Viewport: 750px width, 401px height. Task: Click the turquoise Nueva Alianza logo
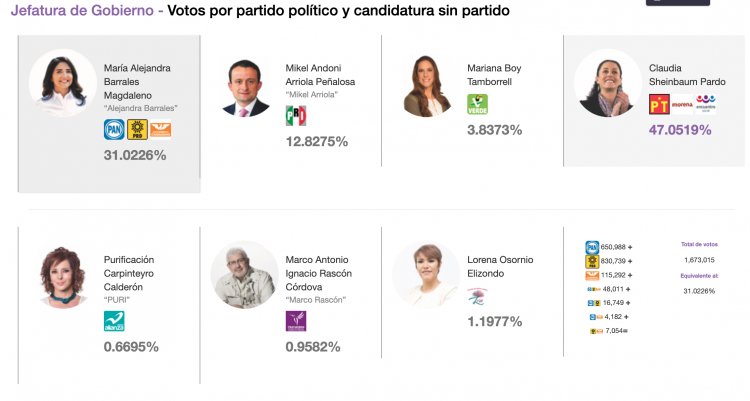[x=115, y=321]
